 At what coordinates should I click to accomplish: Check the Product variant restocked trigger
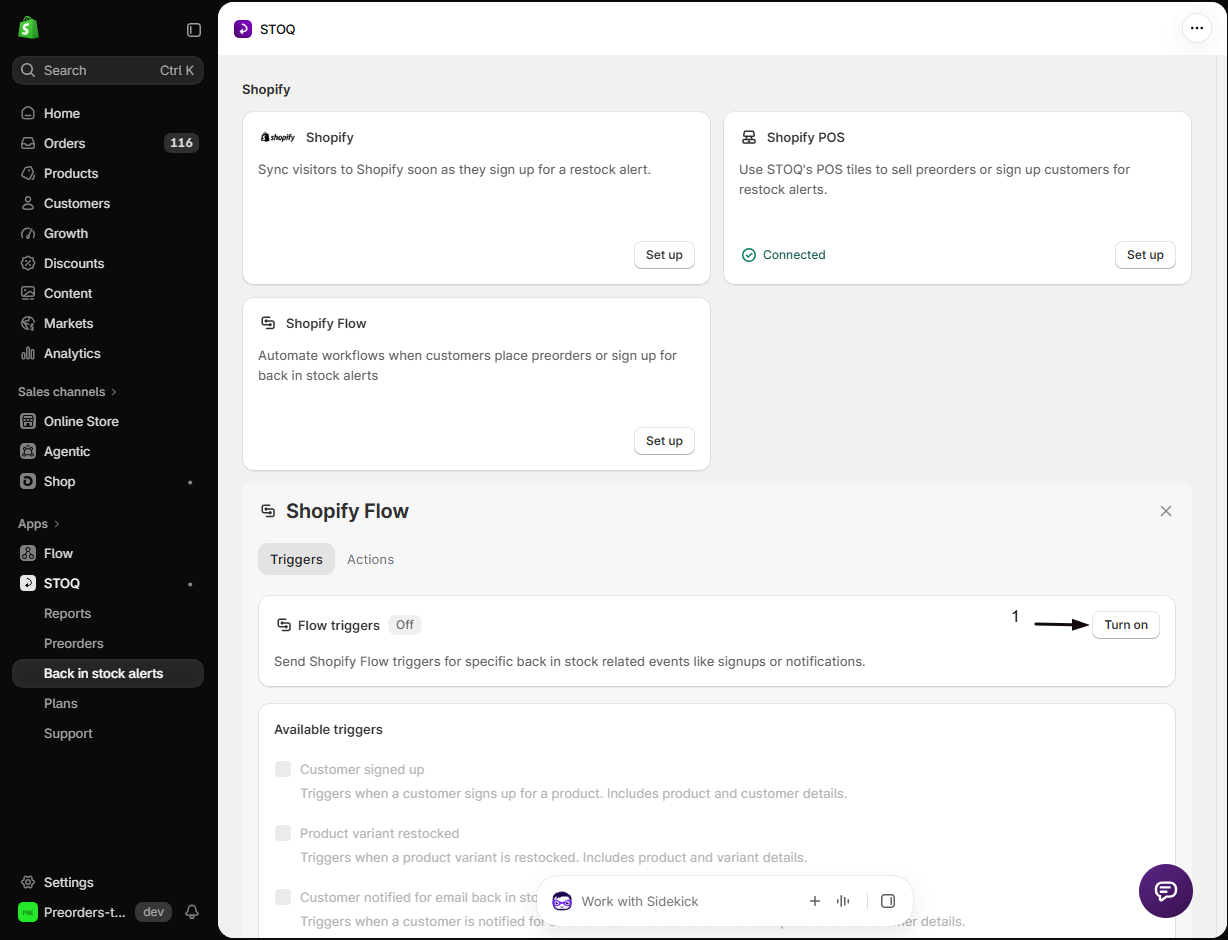tap(283, 833)
